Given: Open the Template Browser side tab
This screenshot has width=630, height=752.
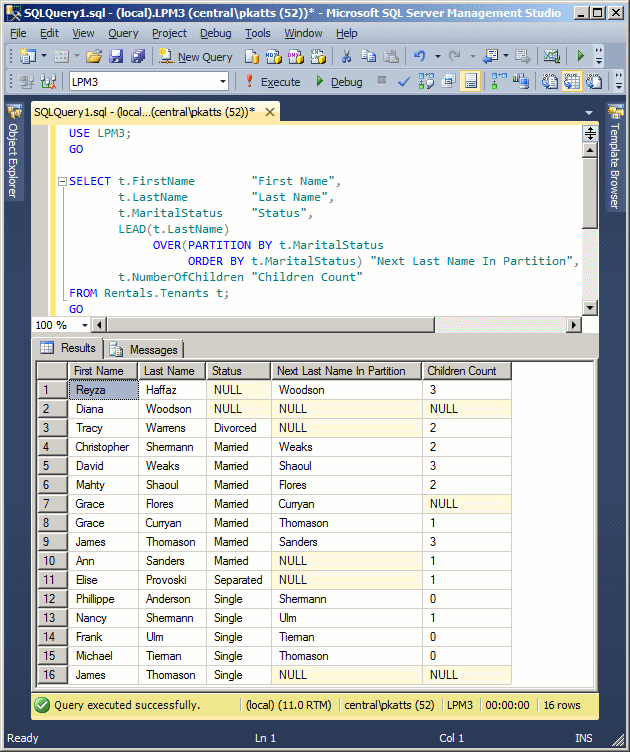Looking at the screenshot, I should click(x=615, y=157).
